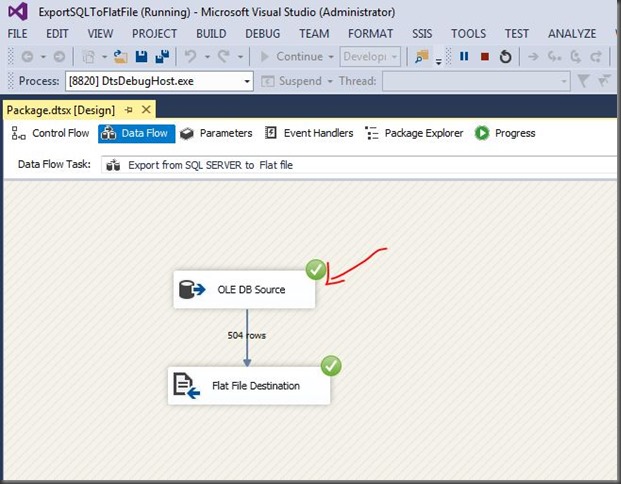Open the EDIT menu
Viewport: 621px width, 484px height.
click(57, 34)
